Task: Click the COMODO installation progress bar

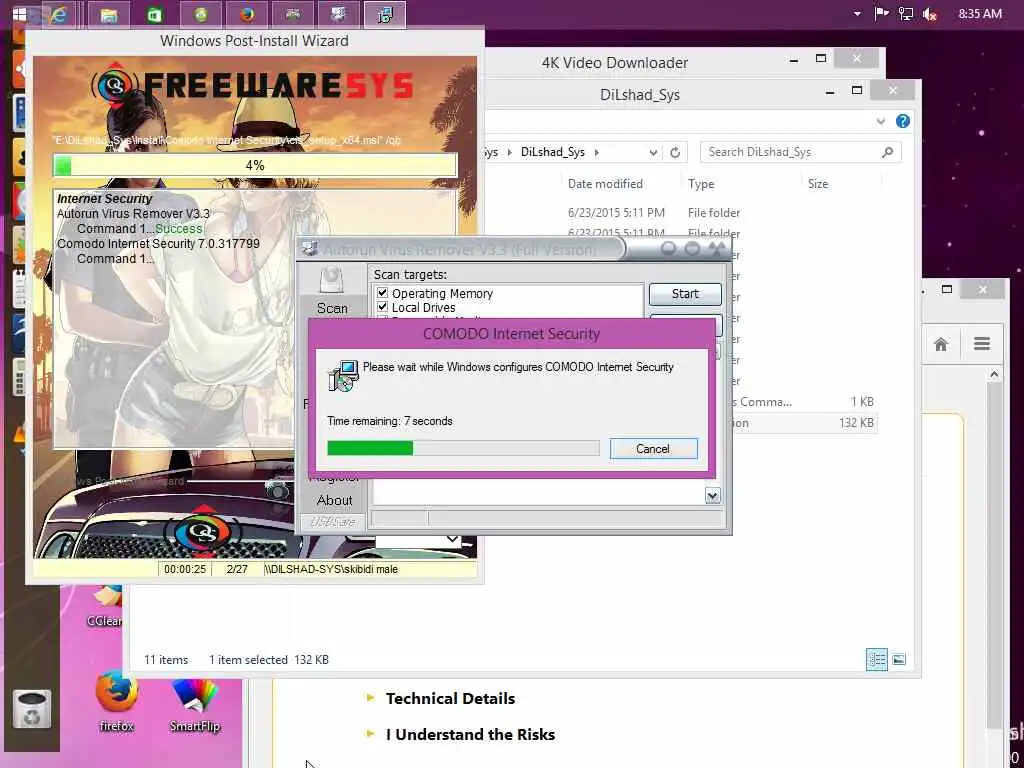Action: pos(463,448)
